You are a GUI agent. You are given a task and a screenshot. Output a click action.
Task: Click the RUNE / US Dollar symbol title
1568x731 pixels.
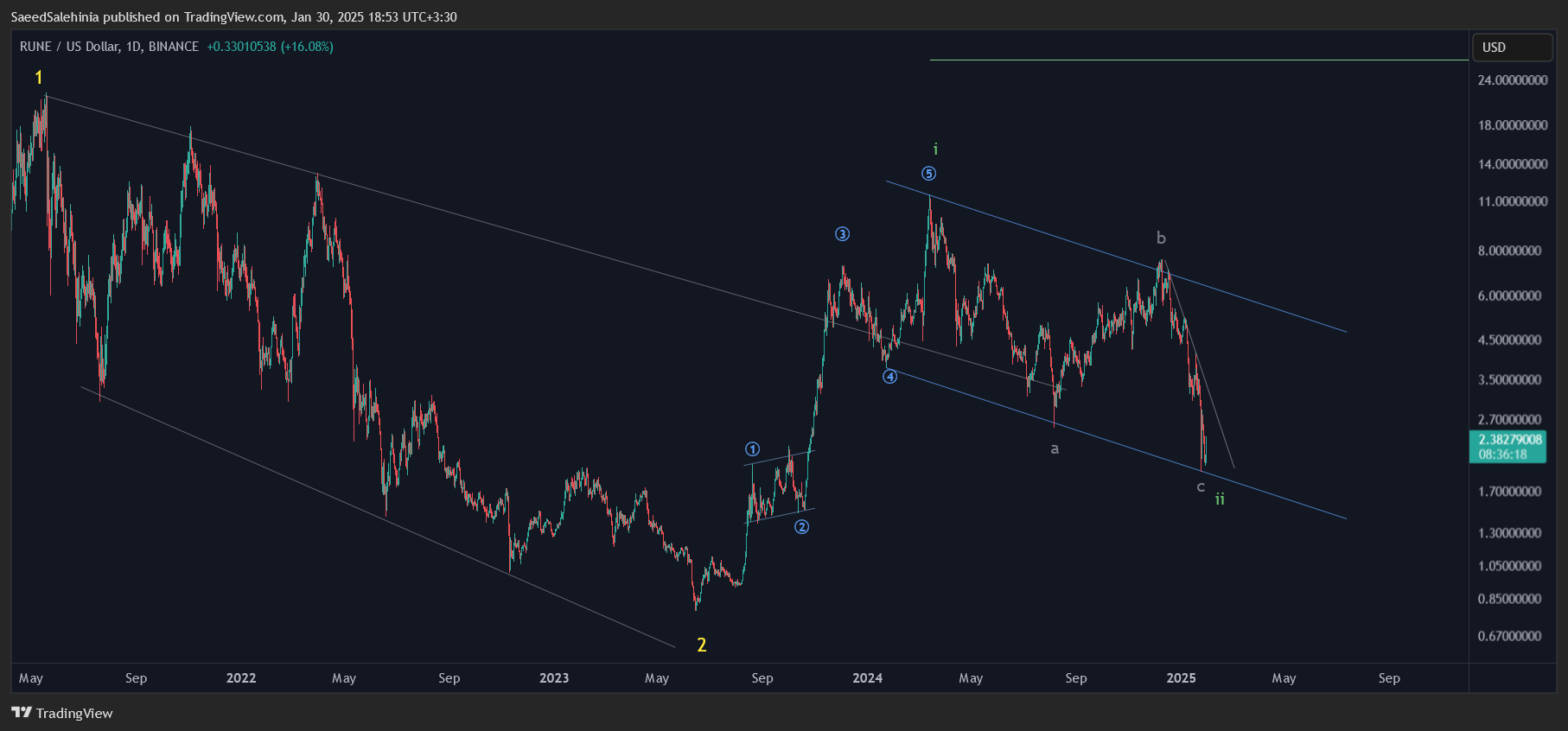pos(110,47)
